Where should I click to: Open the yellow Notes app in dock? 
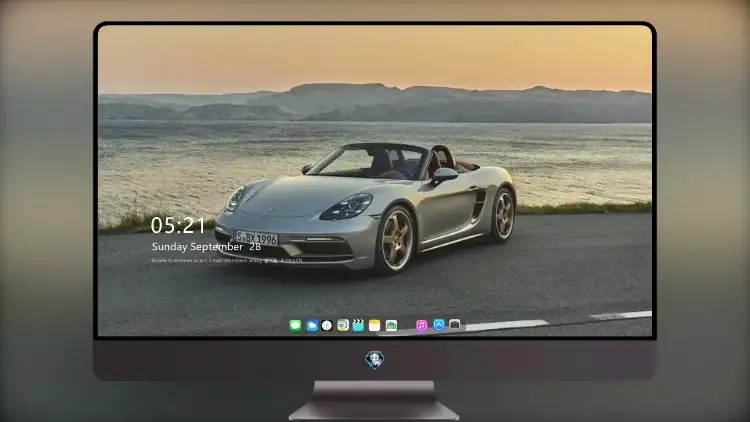click(375, 326)
